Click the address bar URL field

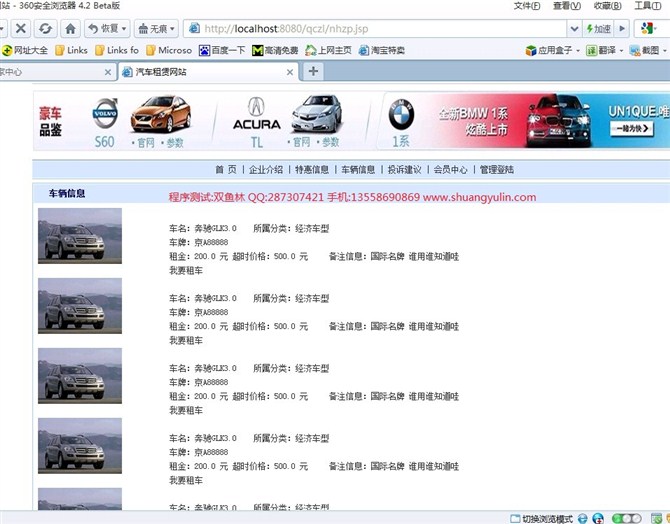[376, 29]
